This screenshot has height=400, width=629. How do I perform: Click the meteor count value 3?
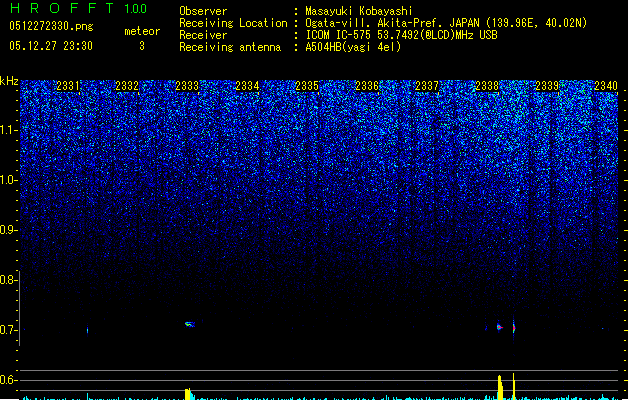click(x=142, y=46)
